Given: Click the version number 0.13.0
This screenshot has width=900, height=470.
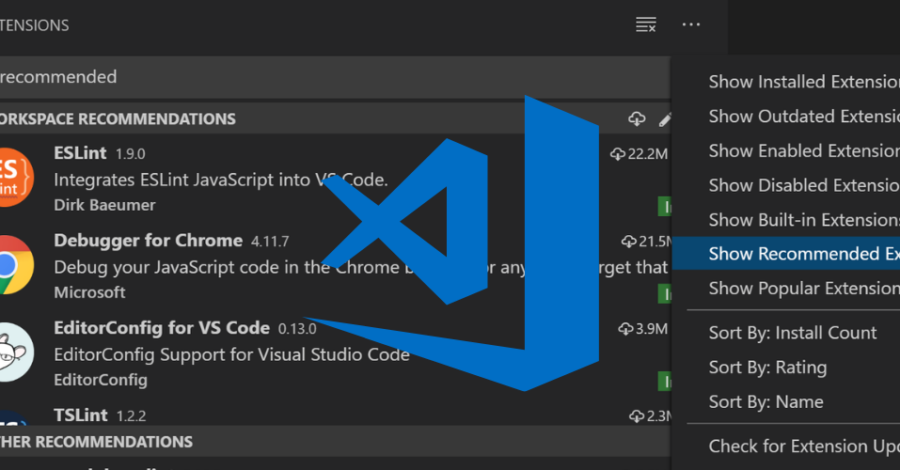Looking at the screenshot, I should 297,329.
